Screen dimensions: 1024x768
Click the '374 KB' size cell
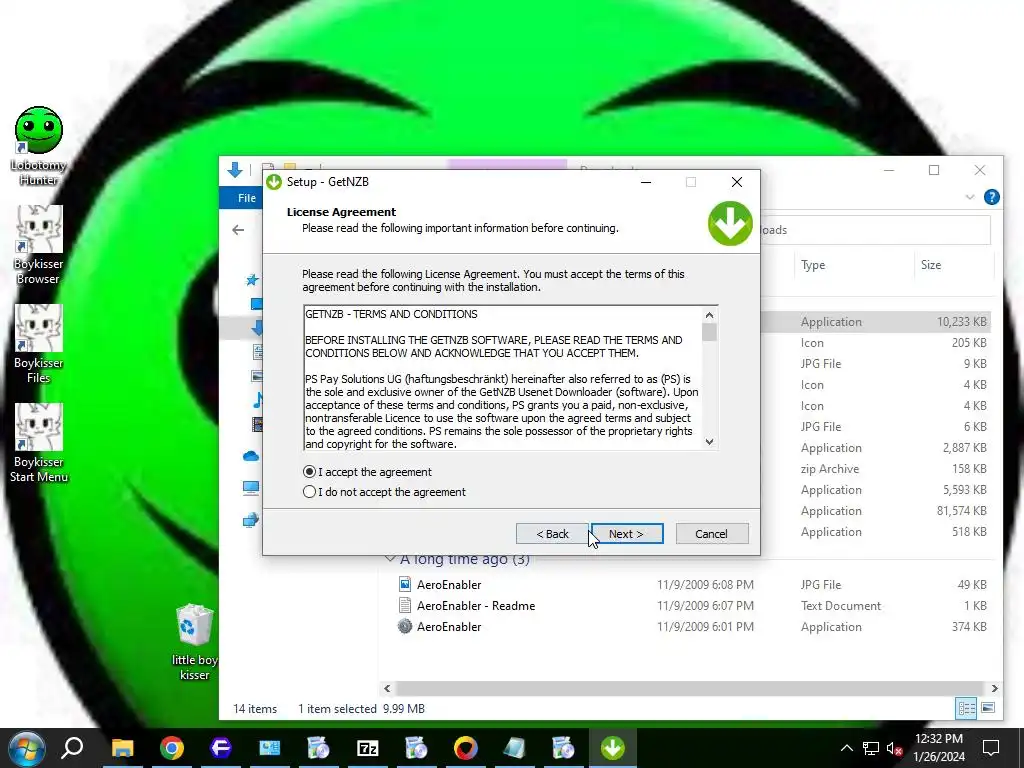coord(969,626)
